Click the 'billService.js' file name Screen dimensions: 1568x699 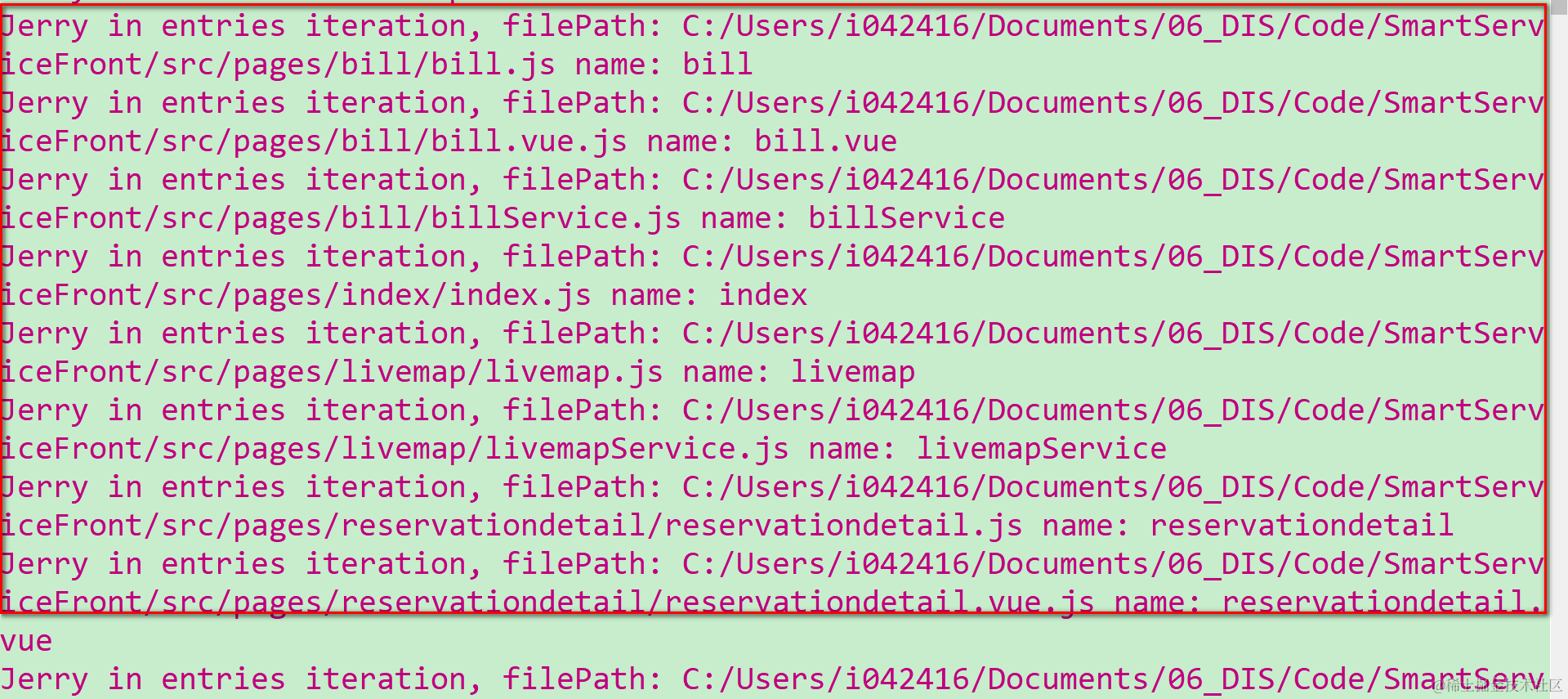[x=556, y=218]
